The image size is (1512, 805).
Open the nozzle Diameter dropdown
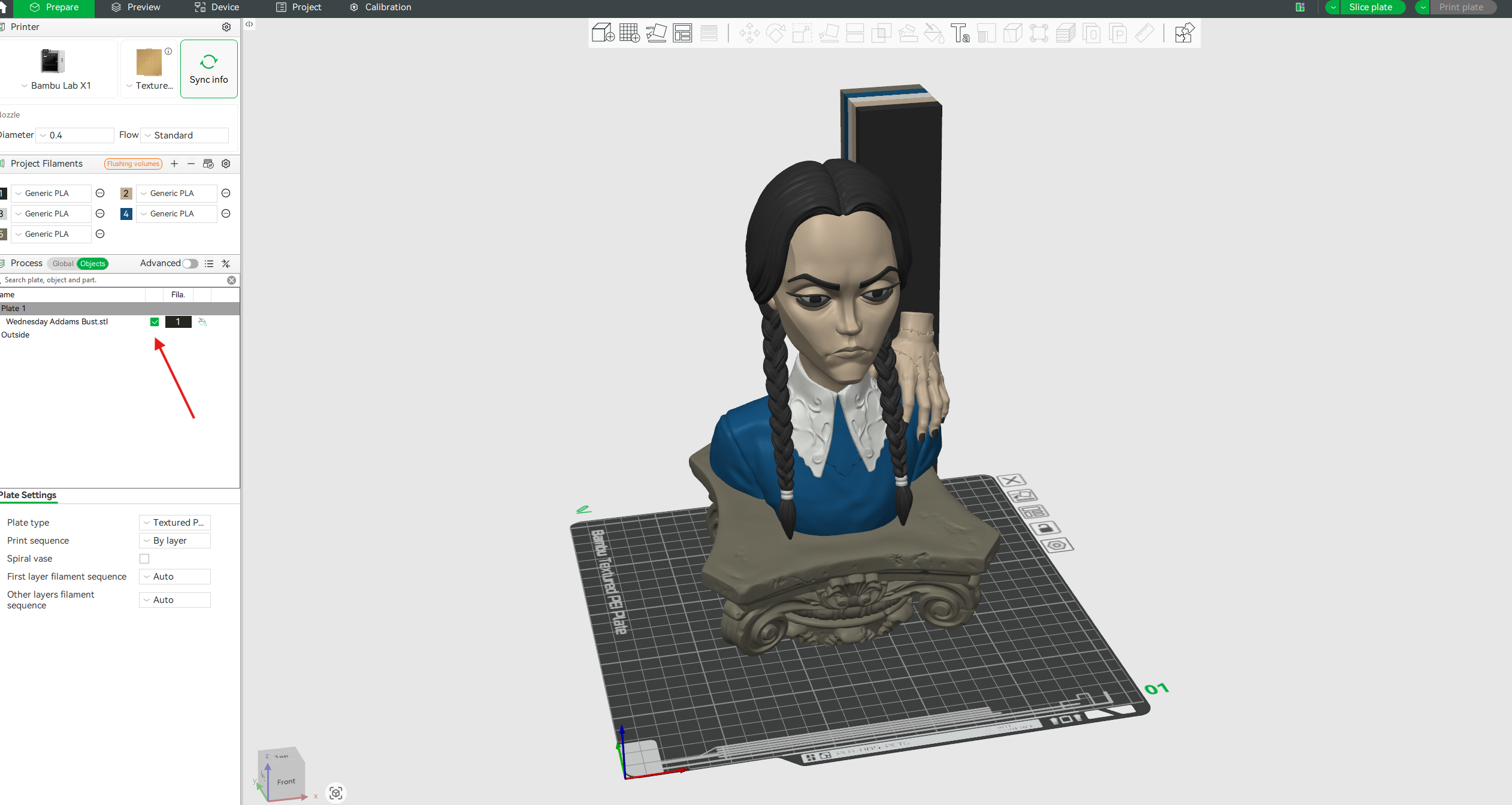(x=75, y=135)
